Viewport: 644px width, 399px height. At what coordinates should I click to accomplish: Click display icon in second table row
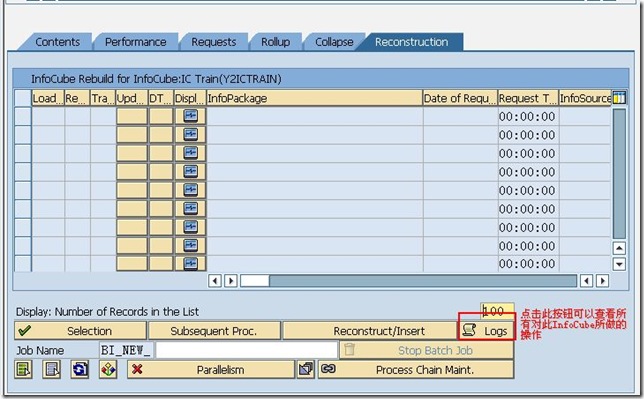pos(191,134)
